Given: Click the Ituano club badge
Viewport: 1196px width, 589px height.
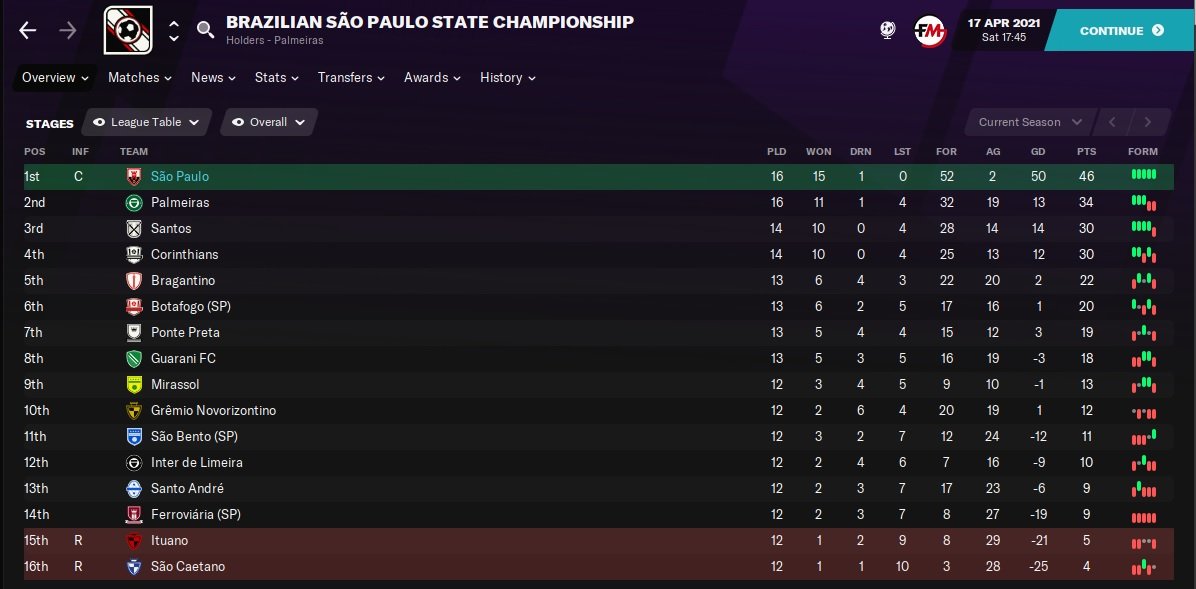Looking at the screenshot, I should click(x=134, y=541).
